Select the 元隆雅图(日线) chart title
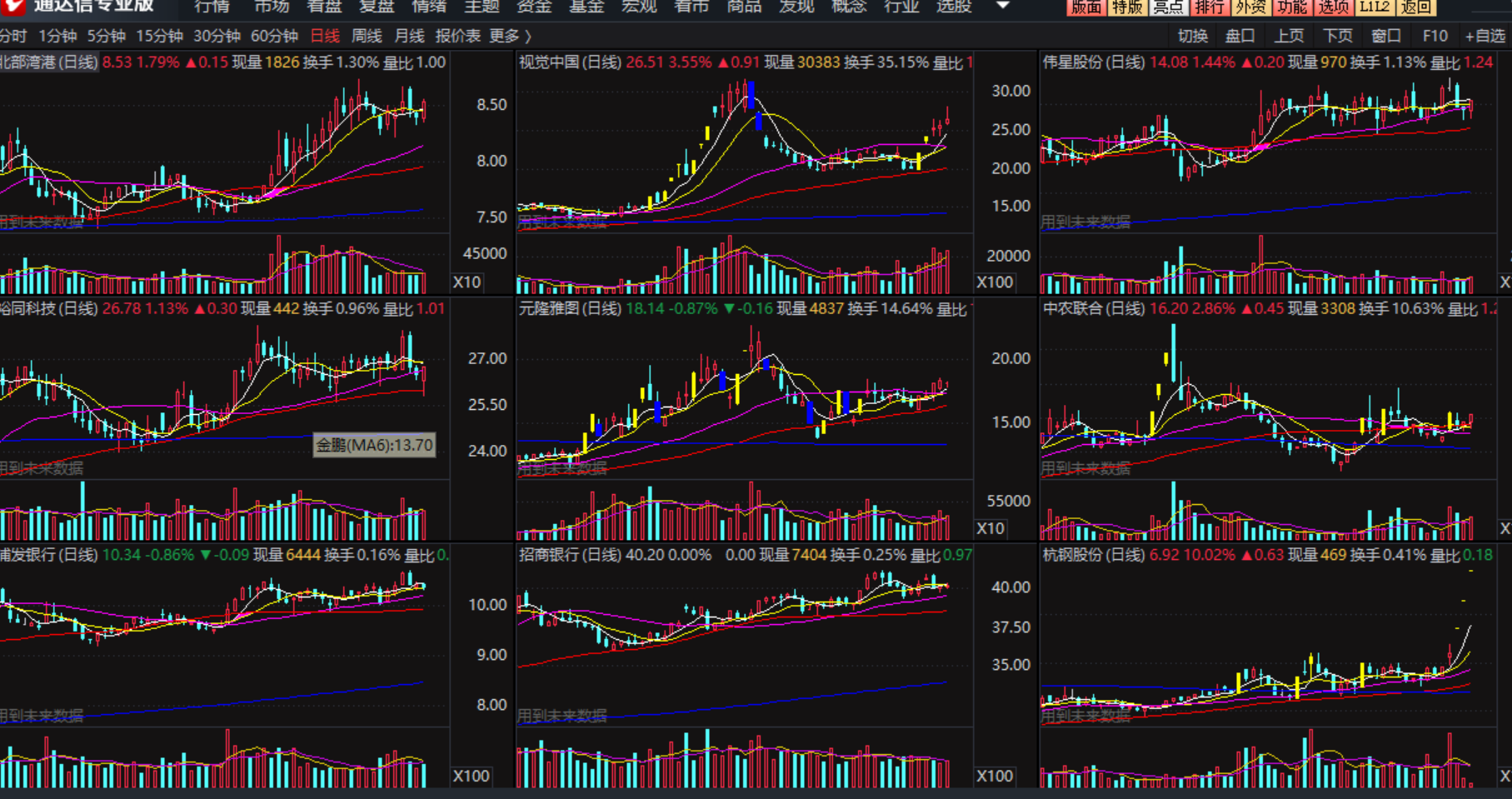Image resolution: width=1512 pixels, height=799 pixels. point(570,309)
